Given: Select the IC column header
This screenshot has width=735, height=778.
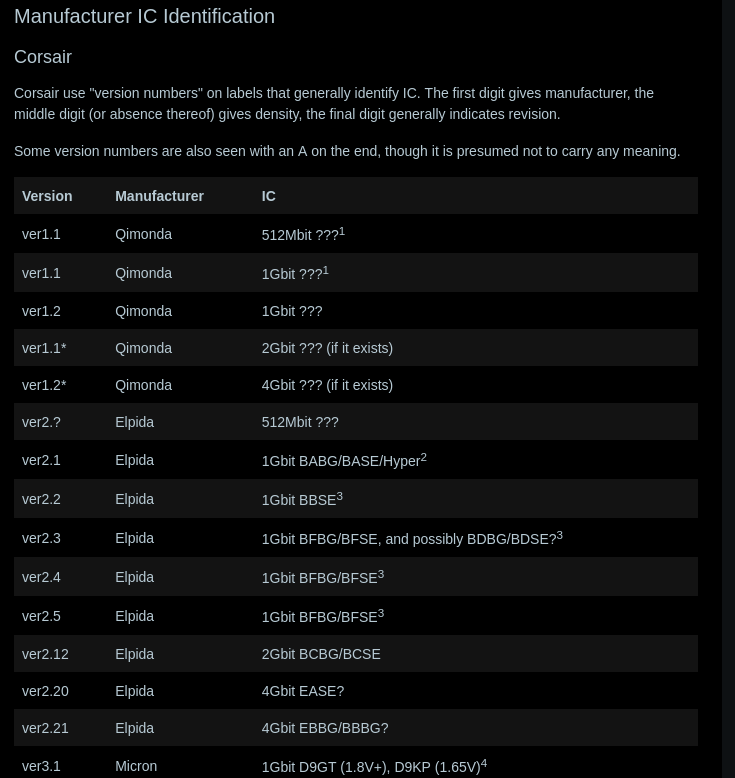Looking at the screenshot, I should tap(268, 196).
